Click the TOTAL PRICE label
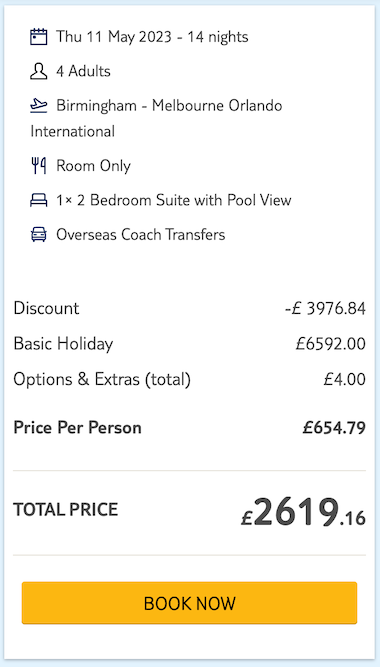Viewport: 380px width, 667px height. pyautogui.click(x=66, y=509)
